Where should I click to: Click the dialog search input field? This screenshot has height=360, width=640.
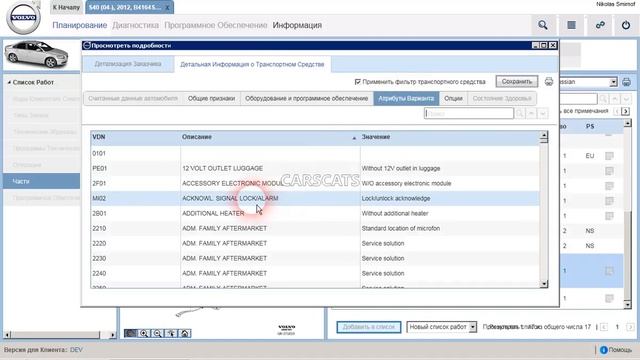point(469,113)
